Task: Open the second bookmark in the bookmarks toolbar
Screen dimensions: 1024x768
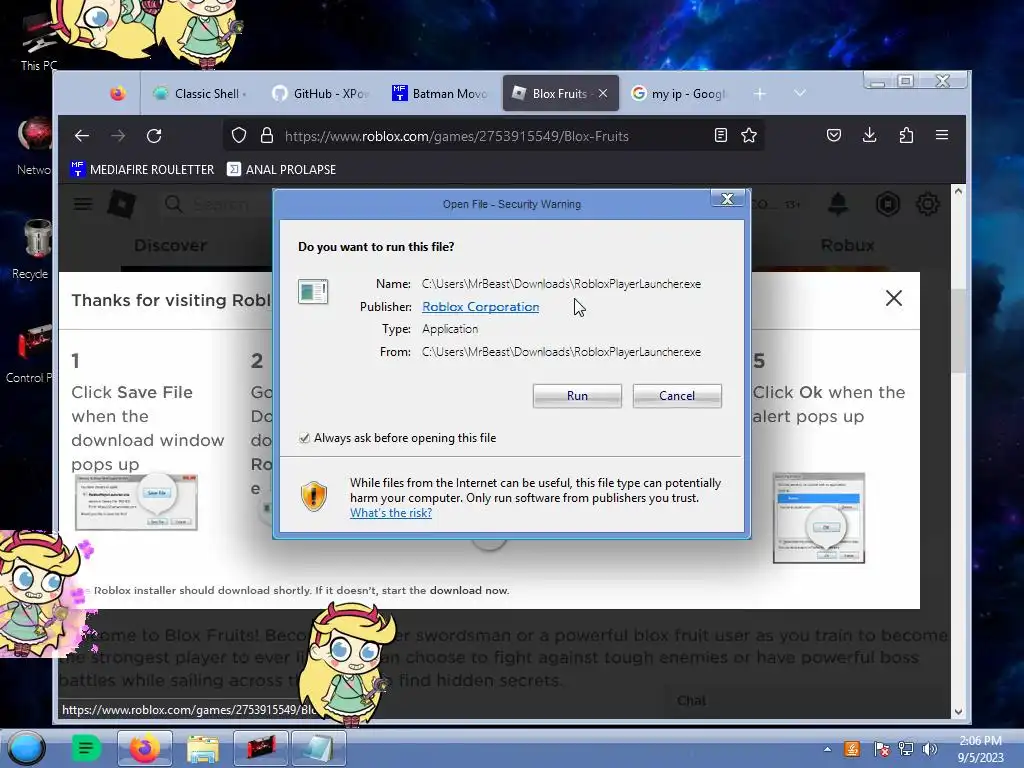Action: click(x=281, y=170)
